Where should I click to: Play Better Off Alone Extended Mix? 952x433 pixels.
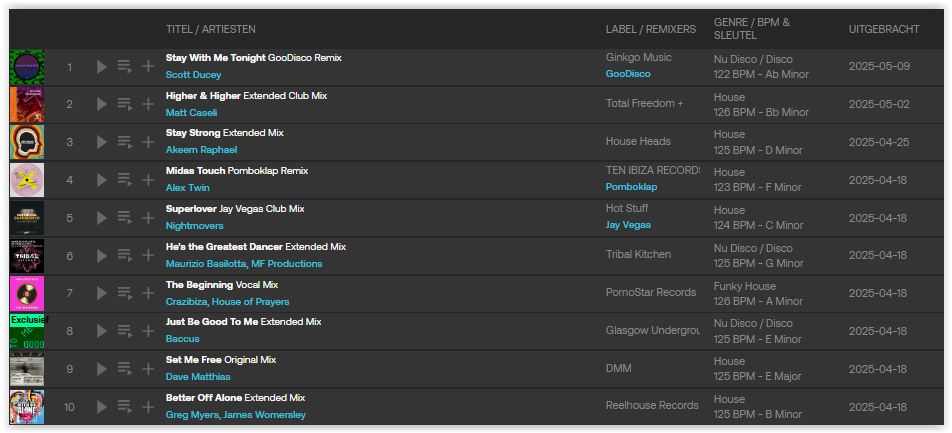(101, 407)
